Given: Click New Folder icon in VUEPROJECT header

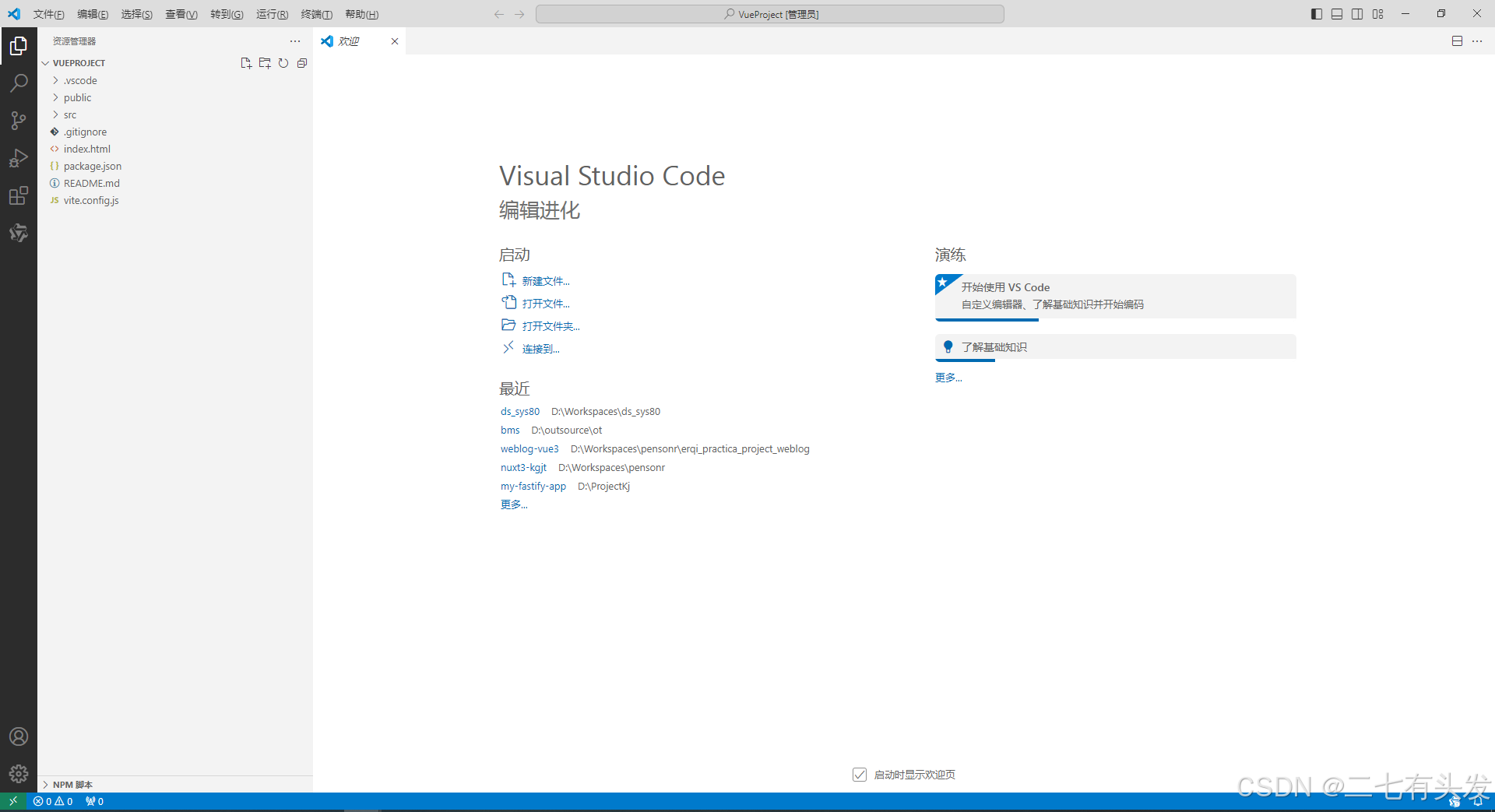Looking at the screenshot, I should click(265, 63).
